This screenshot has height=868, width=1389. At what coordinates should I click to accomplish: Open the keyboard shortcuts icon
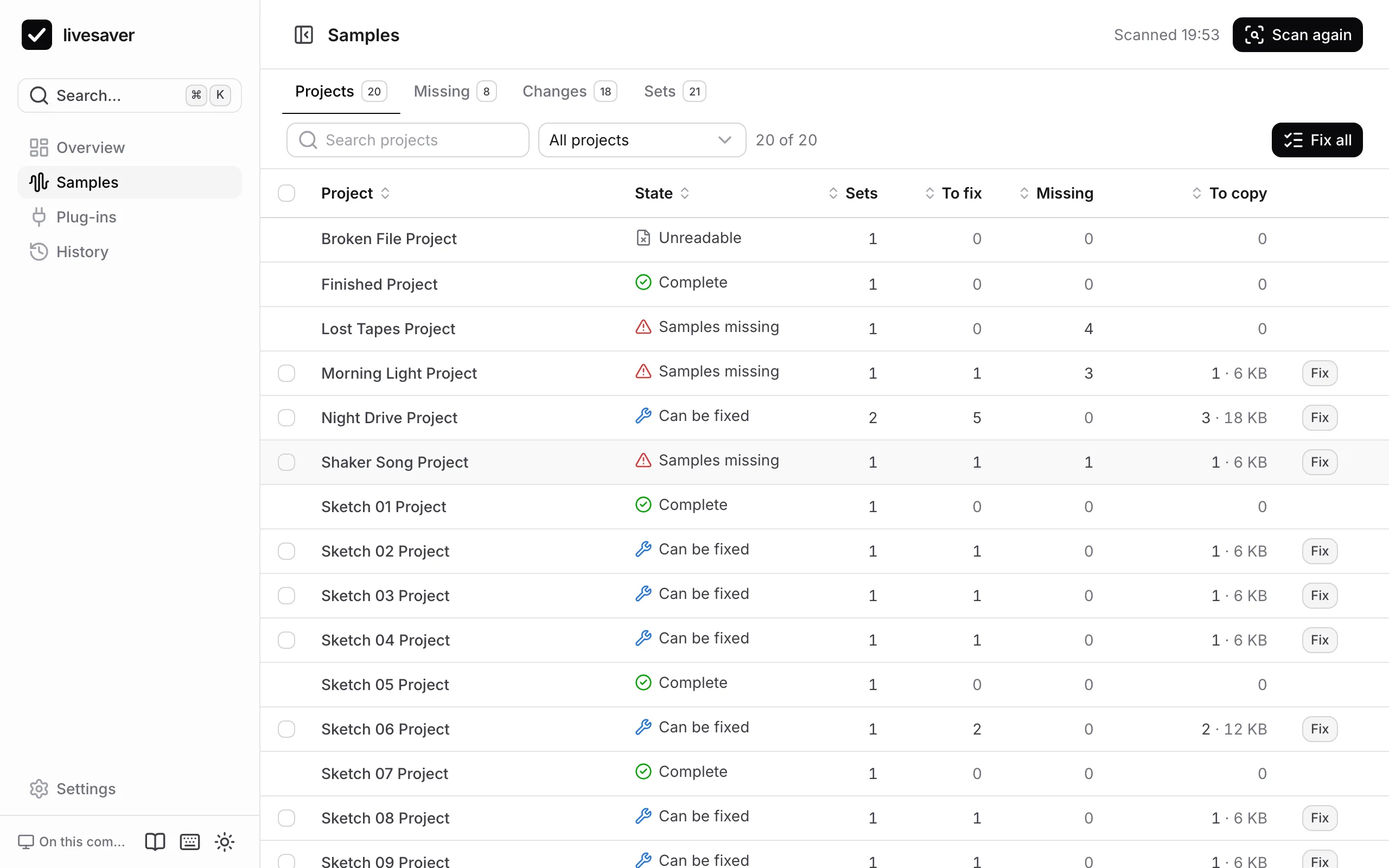pos(190,841)
